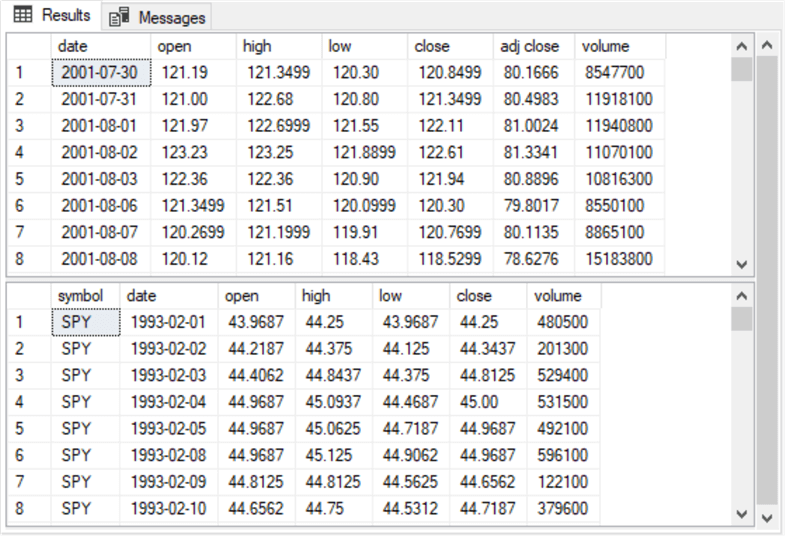
Task: Select volume value 8547700
Action: pos(620,73)
